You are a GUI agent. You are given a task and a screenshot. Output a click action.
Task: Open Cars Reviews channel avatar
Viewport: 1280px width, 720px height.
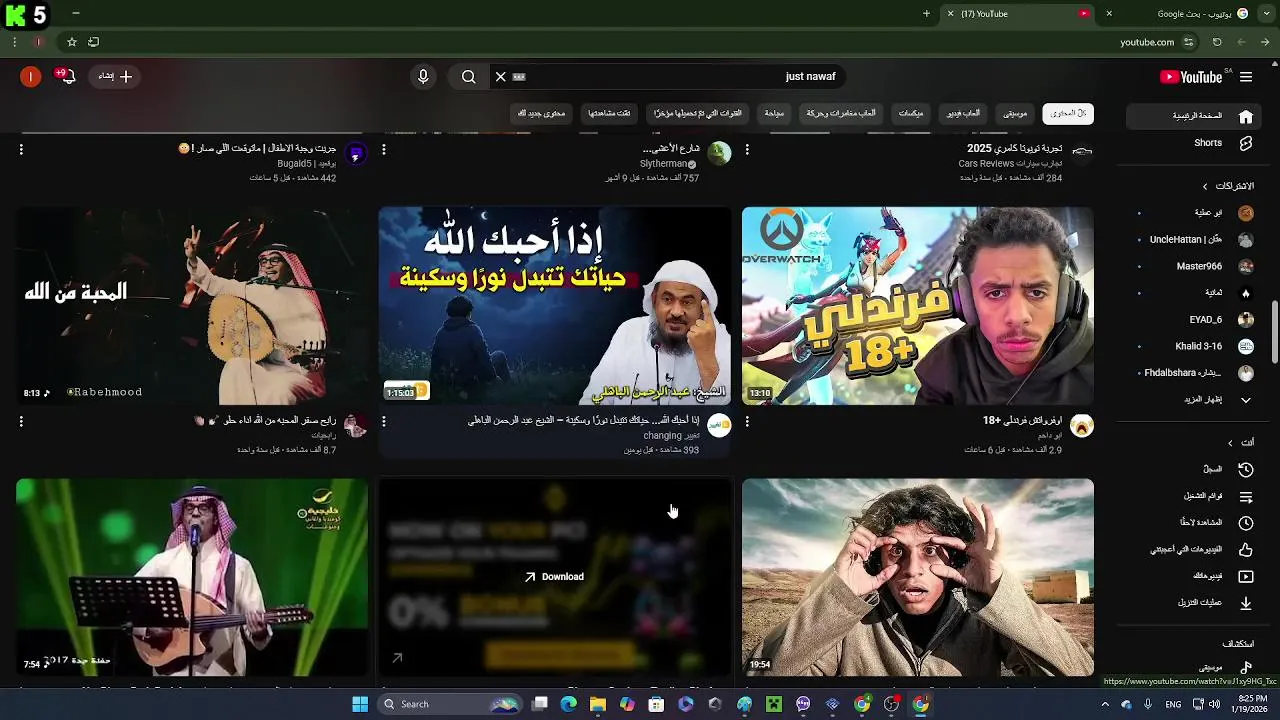(x=1082, y=154)
